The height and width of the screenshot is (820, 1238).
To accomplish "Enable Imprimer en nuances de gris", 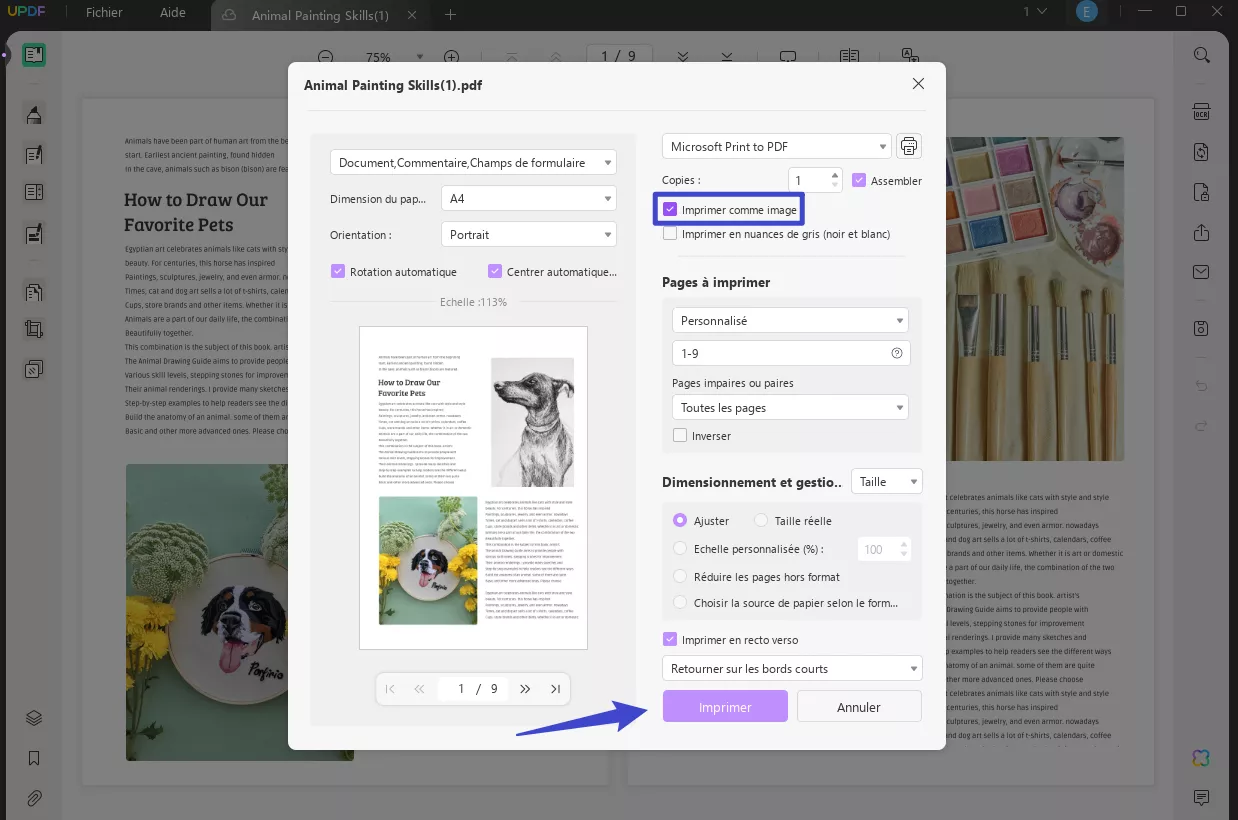I will [x=670, y=234].
